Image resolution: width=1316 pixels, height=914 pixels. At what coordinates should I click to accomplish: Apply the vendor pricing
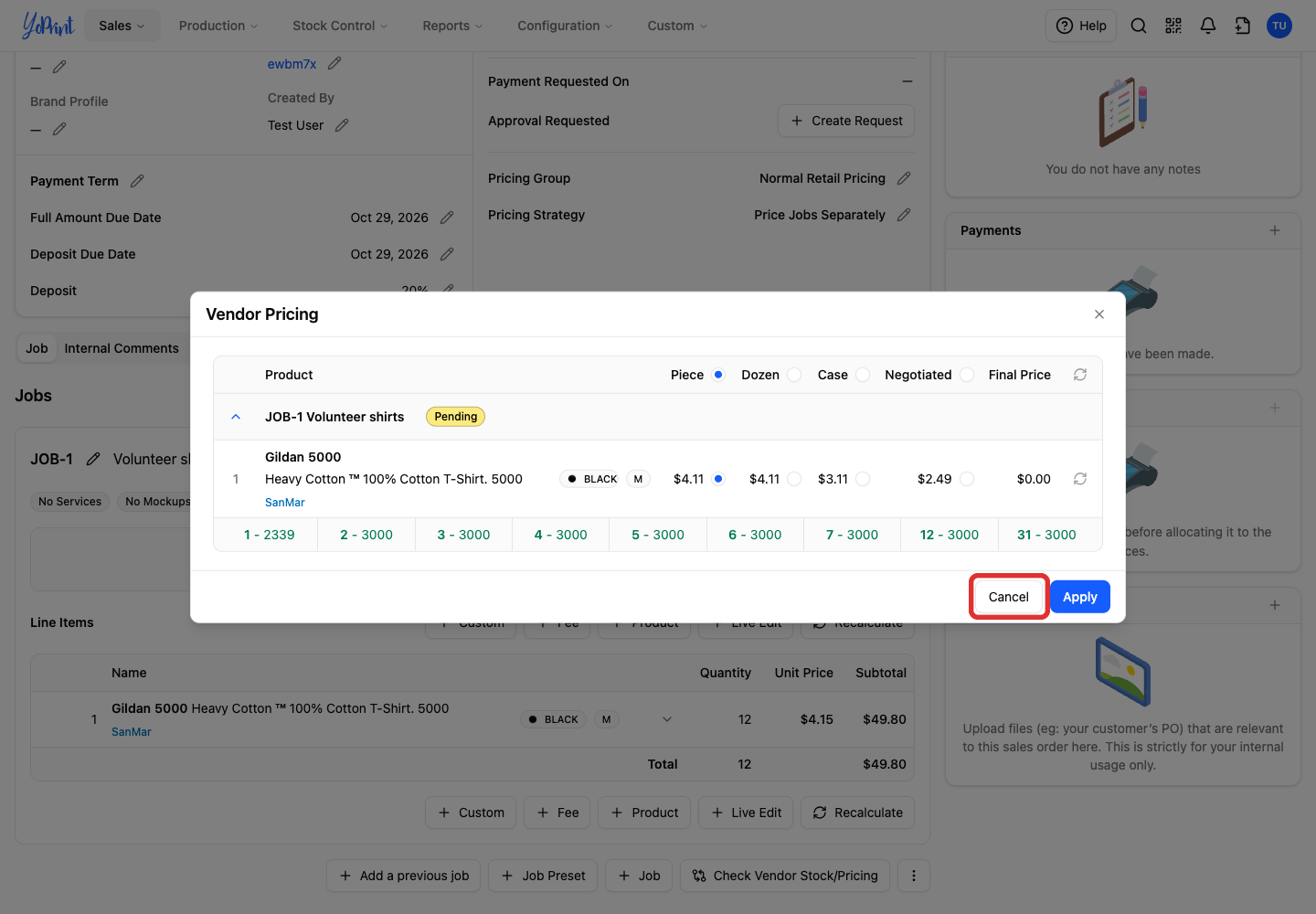[1080, 597]
